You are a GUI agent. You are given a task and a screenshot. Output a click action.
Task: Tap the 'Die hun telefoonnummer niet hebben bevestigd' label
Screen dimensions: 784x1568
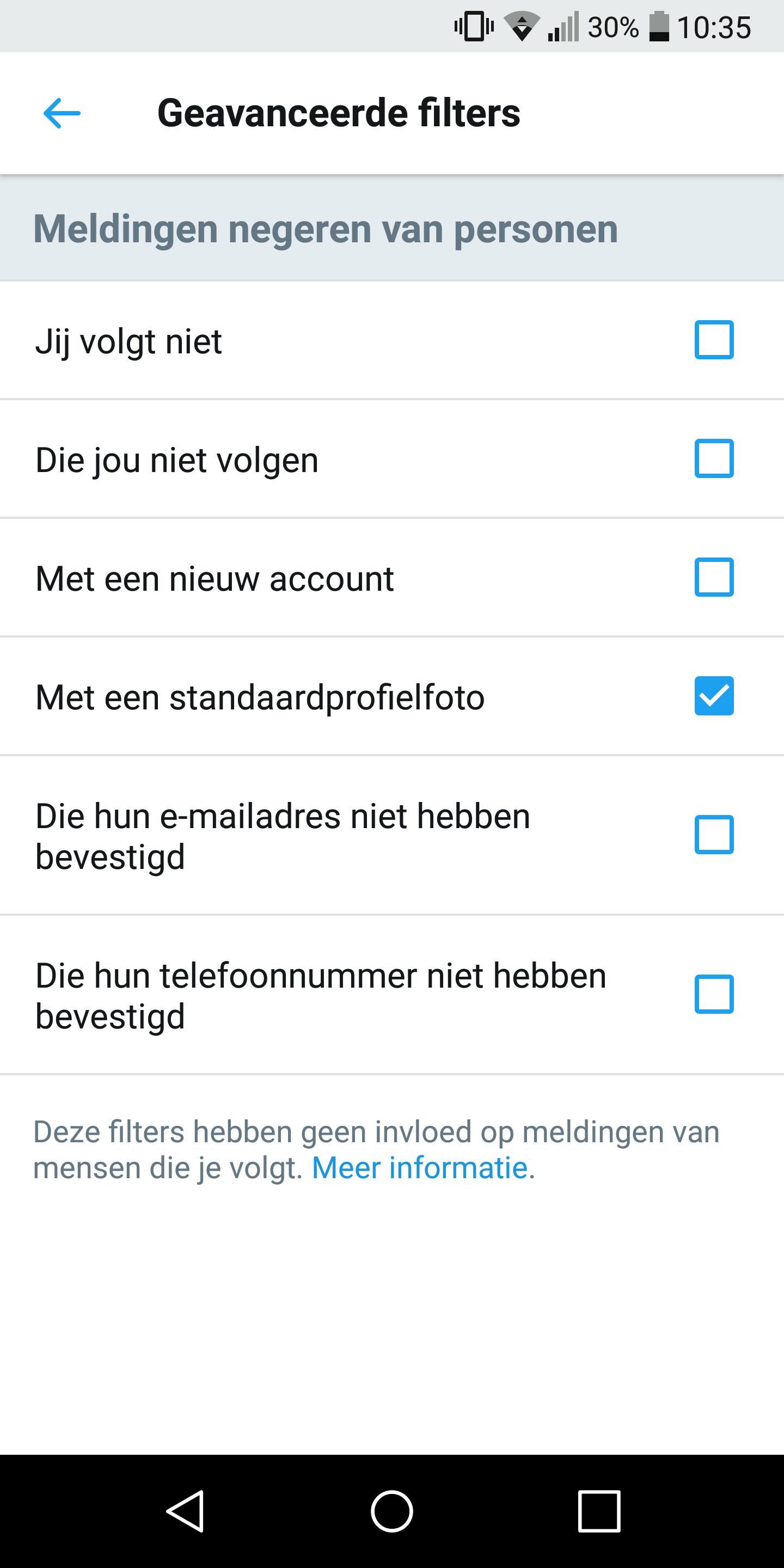click(321, 995)
